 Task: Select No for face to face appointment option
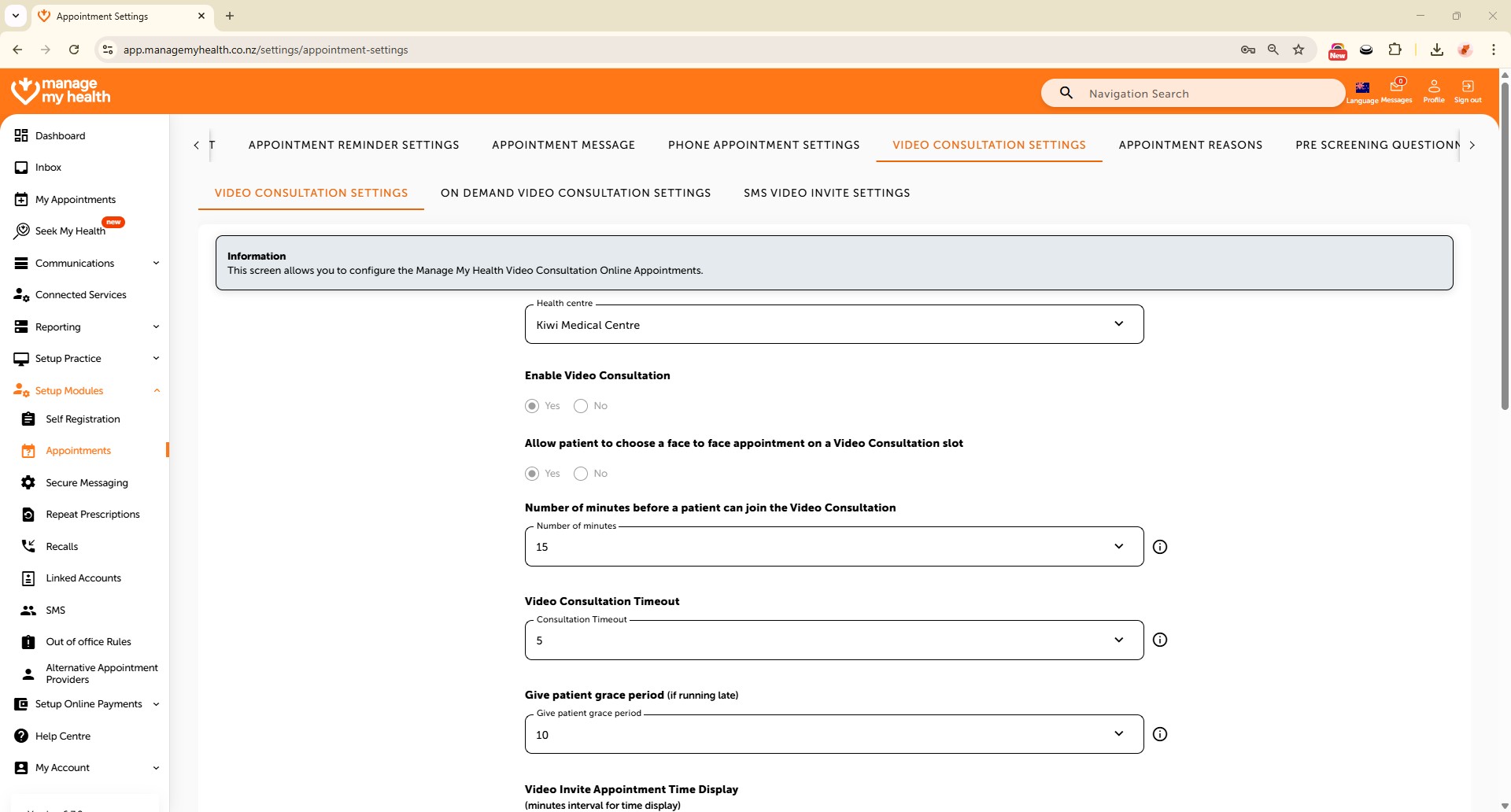click(x=581, y=474)
